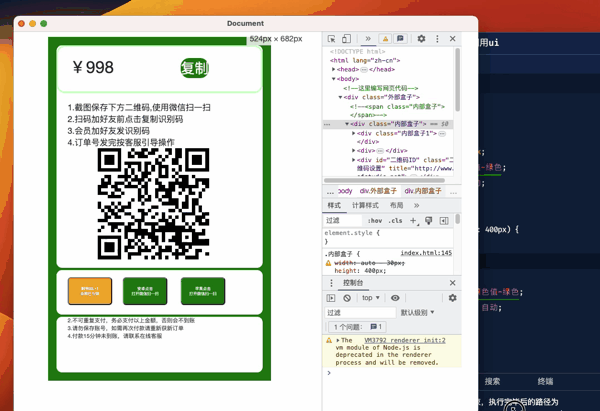Select the DOCTYPE html line

[x=357, y=51]
